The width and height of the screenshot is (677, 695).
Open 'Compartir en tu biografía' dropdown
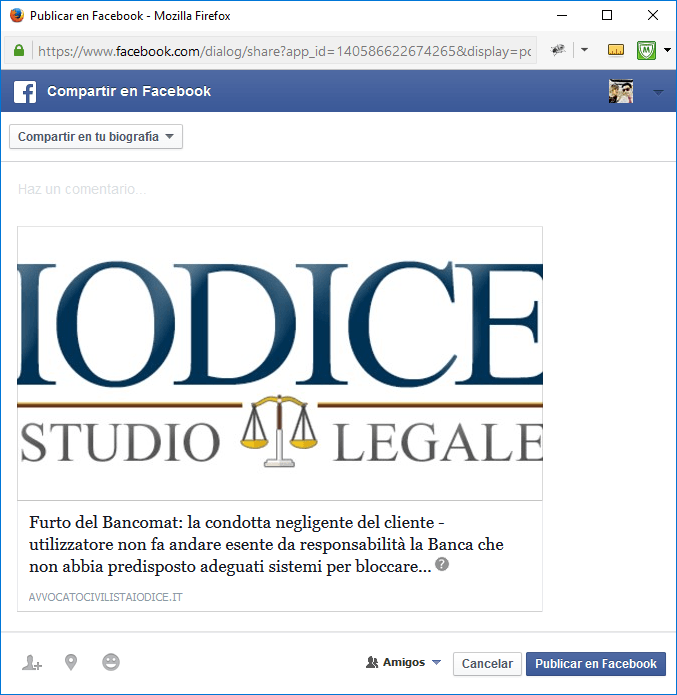click(96, 137)
